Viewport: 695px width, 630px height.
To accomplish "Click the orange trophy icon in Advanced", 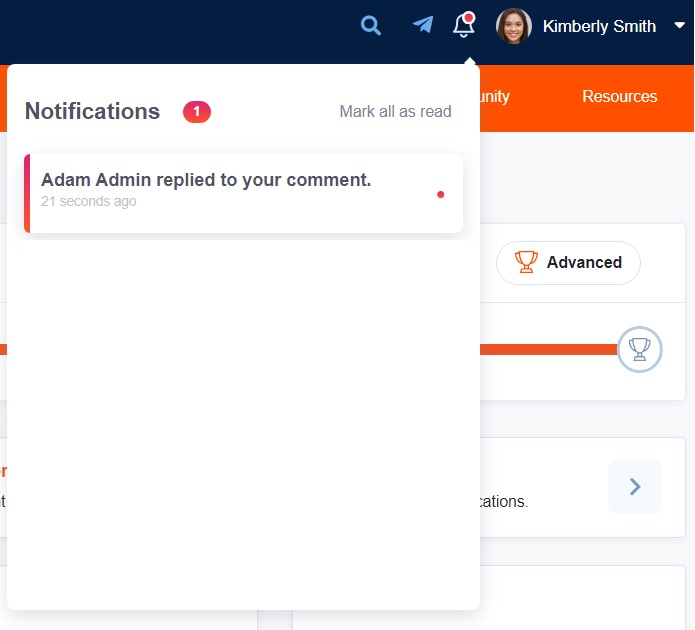I will pos(526,262).
